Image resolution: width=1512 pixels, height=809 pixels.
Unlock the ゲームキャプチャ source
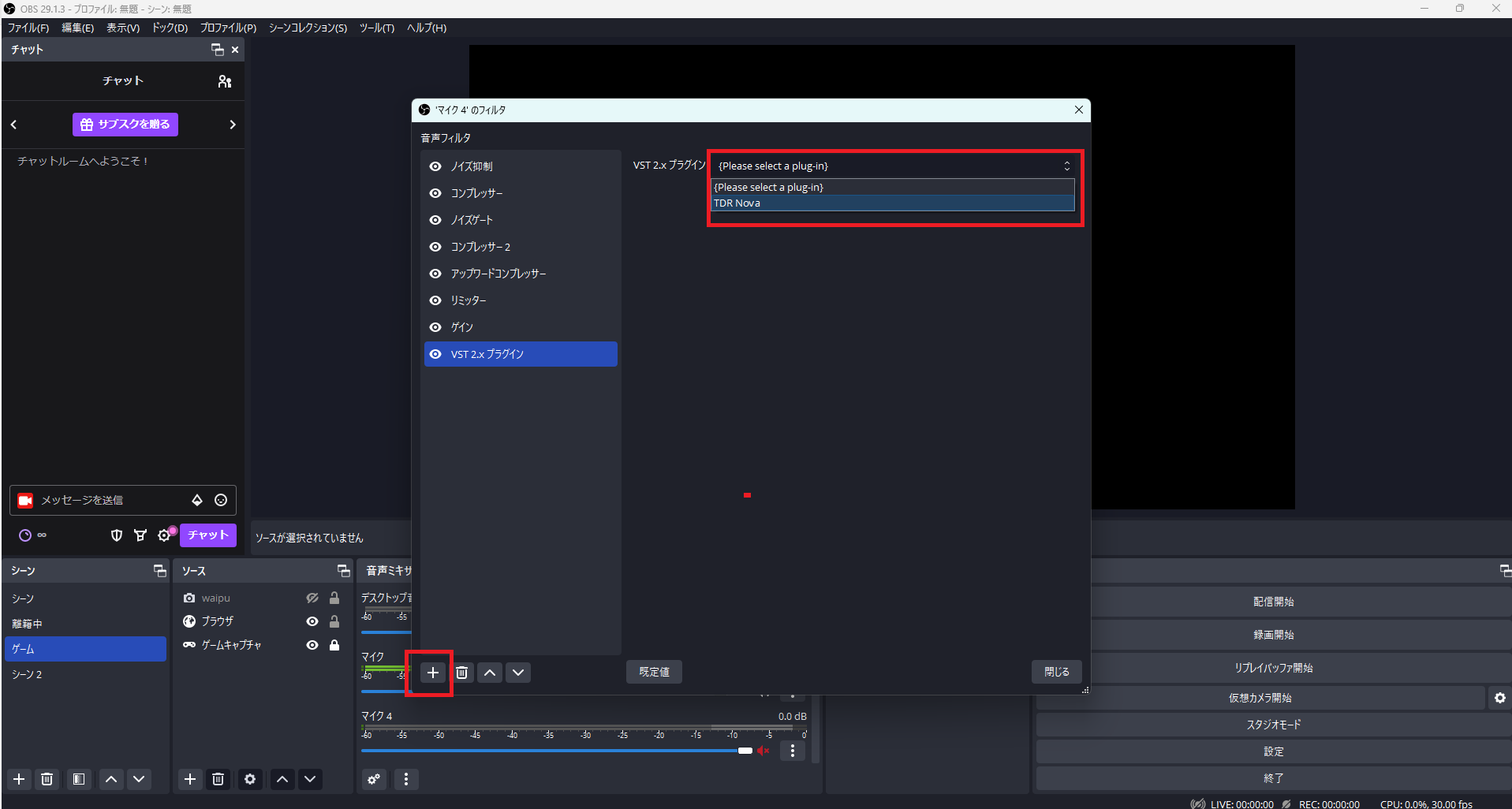coord(334,645)
